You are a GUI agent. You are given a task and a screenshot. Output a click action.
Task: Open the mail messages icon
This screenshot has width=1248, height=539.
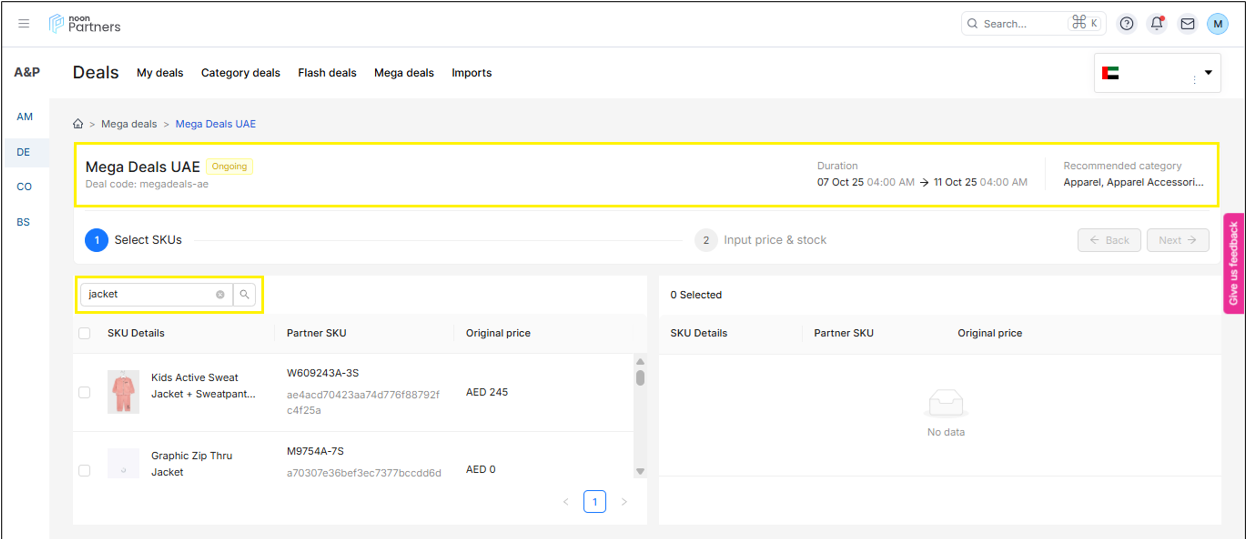coord(1187,24)
